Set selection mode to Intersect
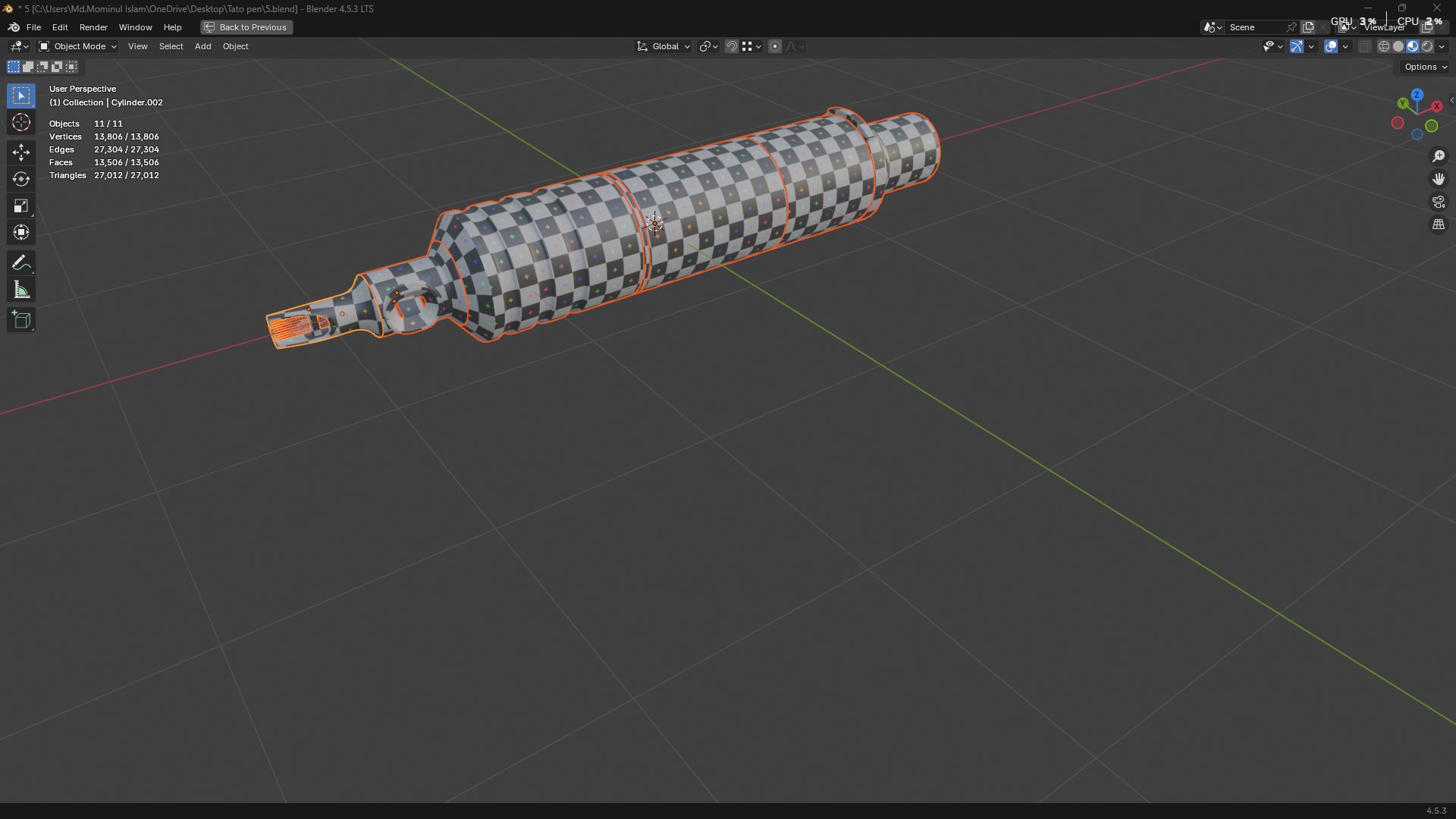Viewport: 1456px width, 819px height. (x=71, y=67)
